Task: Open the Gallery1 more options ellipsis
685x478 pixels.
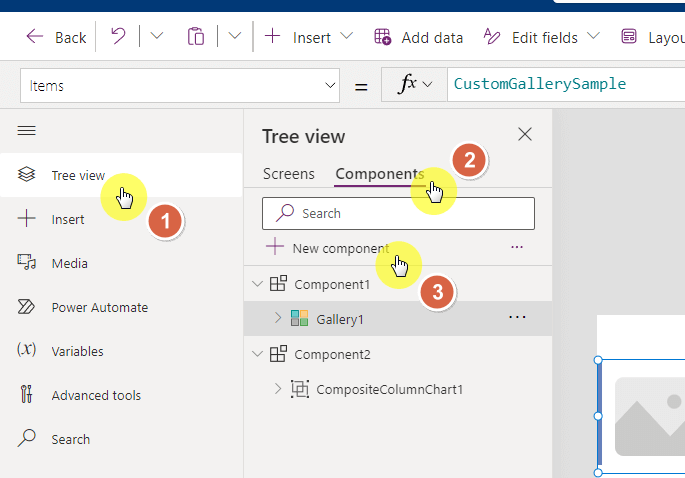Action: pyautogui.click(x=517, y=317)
